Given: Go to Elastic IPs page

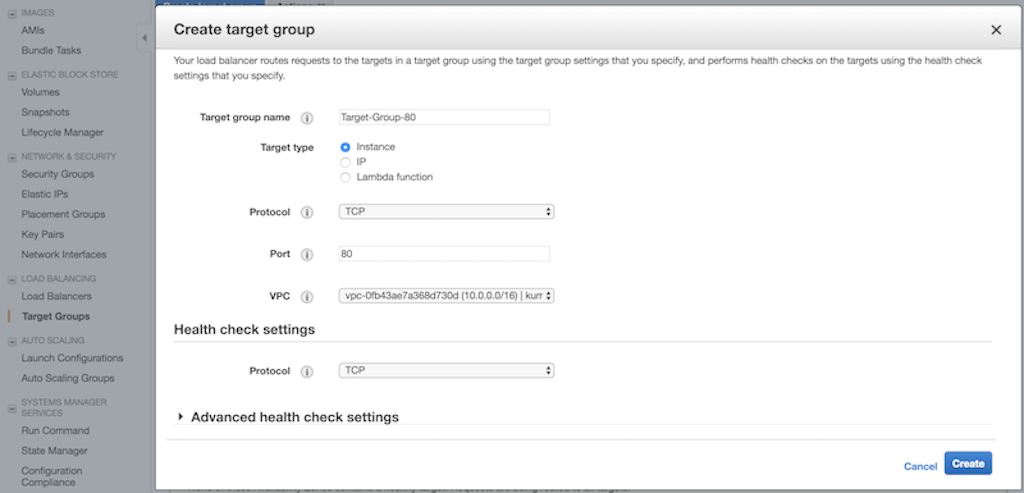Looking at the screenshot, I should (x=44, y=195).
